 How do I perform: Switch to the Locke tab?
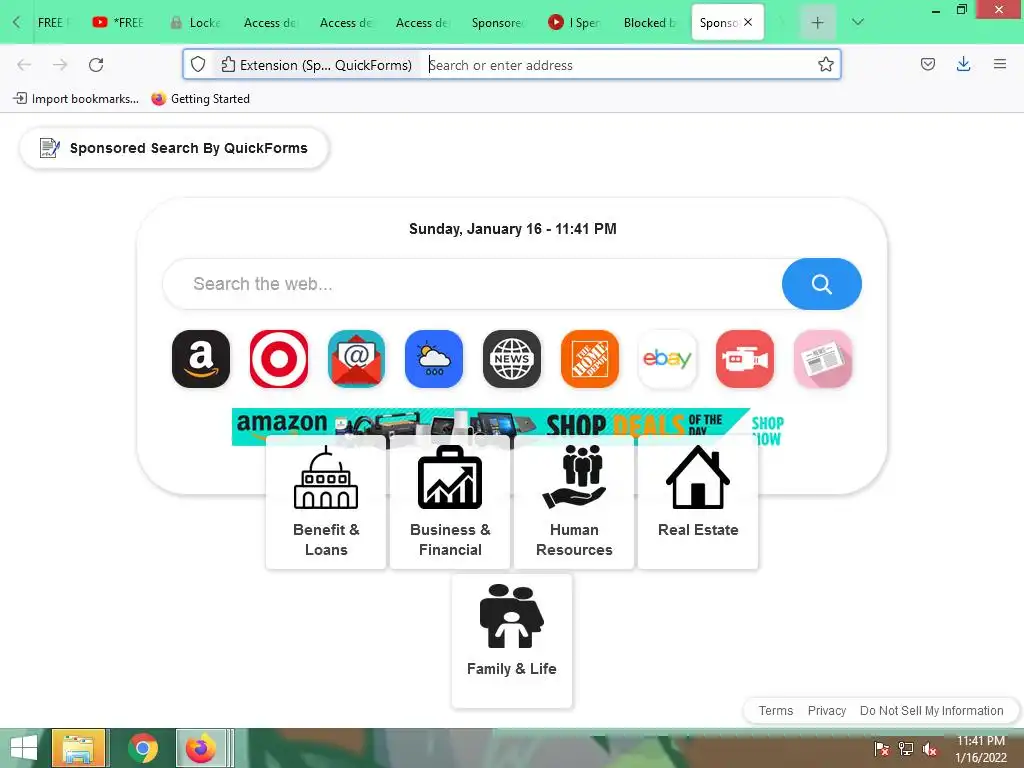[195, 22]
